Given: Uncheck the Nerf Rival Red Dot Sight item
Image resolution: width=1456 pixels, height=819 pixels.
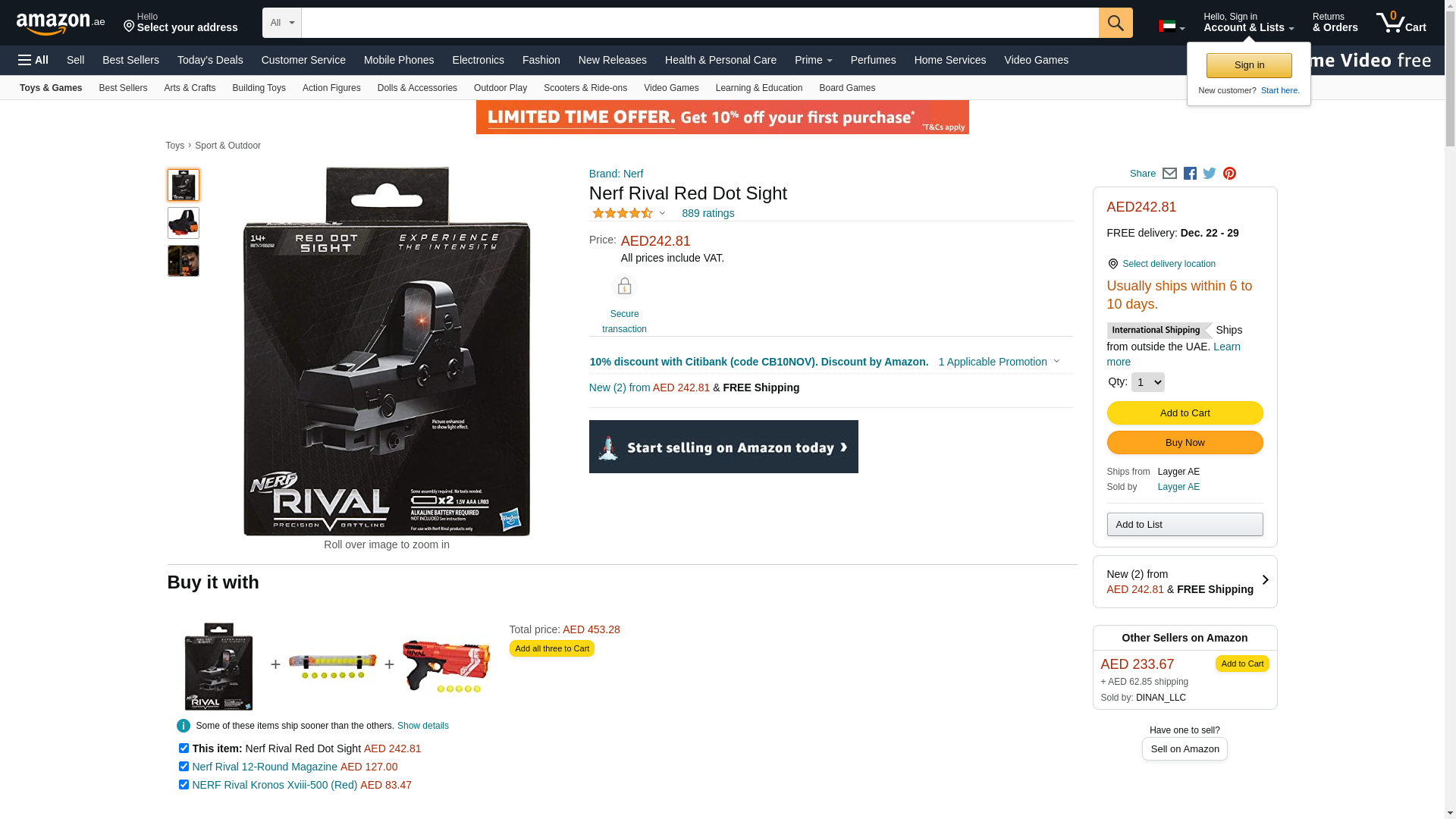Looking at the screenshot, I should pyautogui.click(x=184, y=748).
